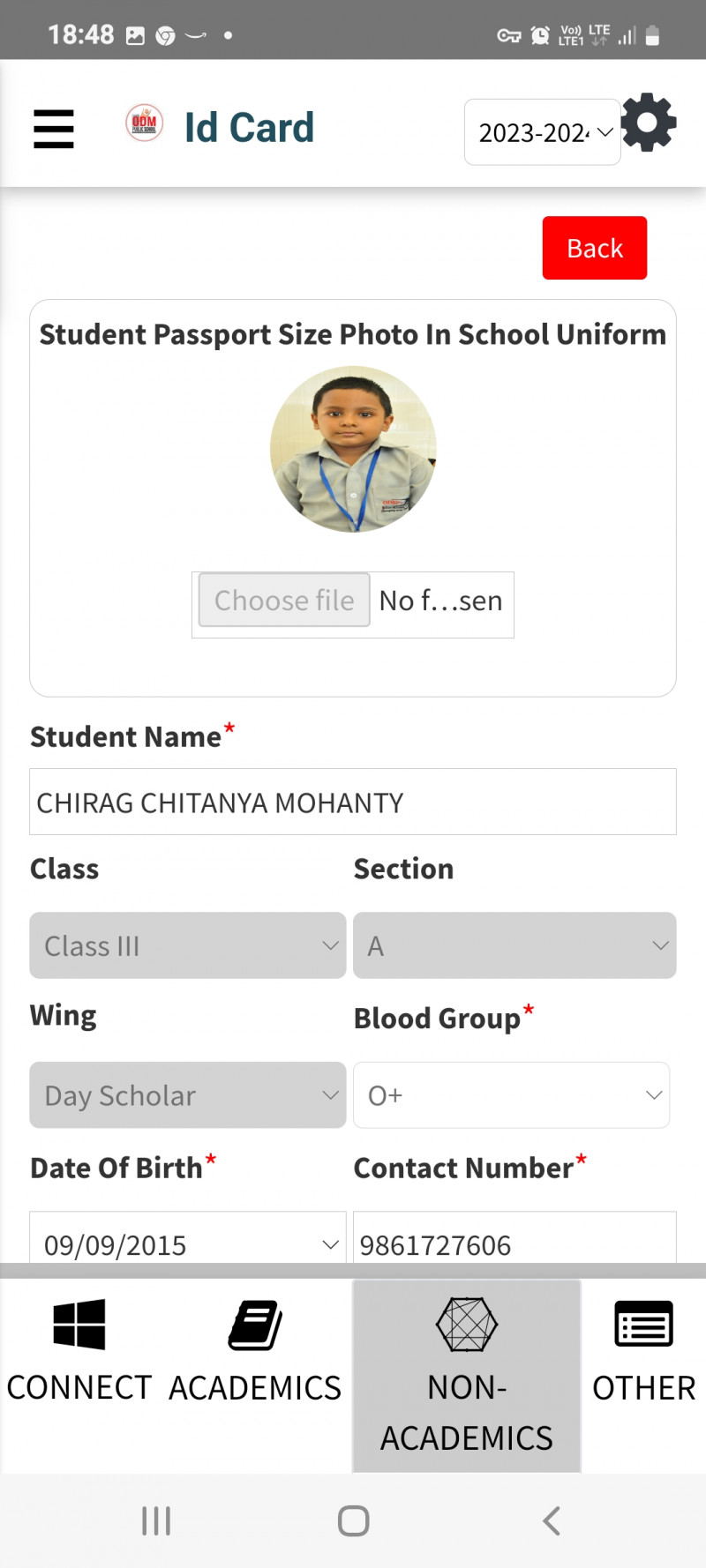Tap the NON-ACADEMICS polygon icon
The height and width of the screenshot is (1568, 706).
click(x=467, y=1324)
